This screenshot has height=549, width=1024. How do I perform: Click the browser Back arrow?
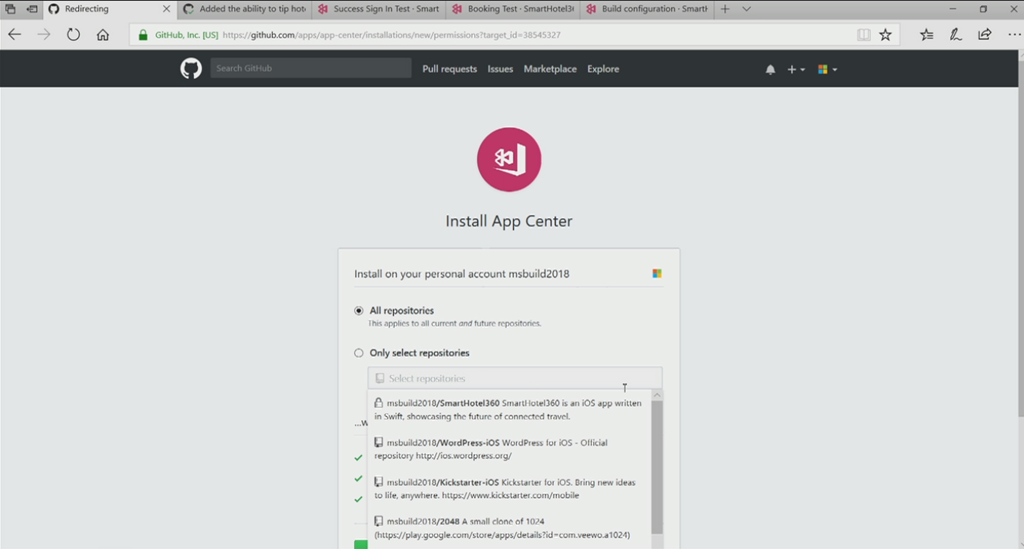15,35
